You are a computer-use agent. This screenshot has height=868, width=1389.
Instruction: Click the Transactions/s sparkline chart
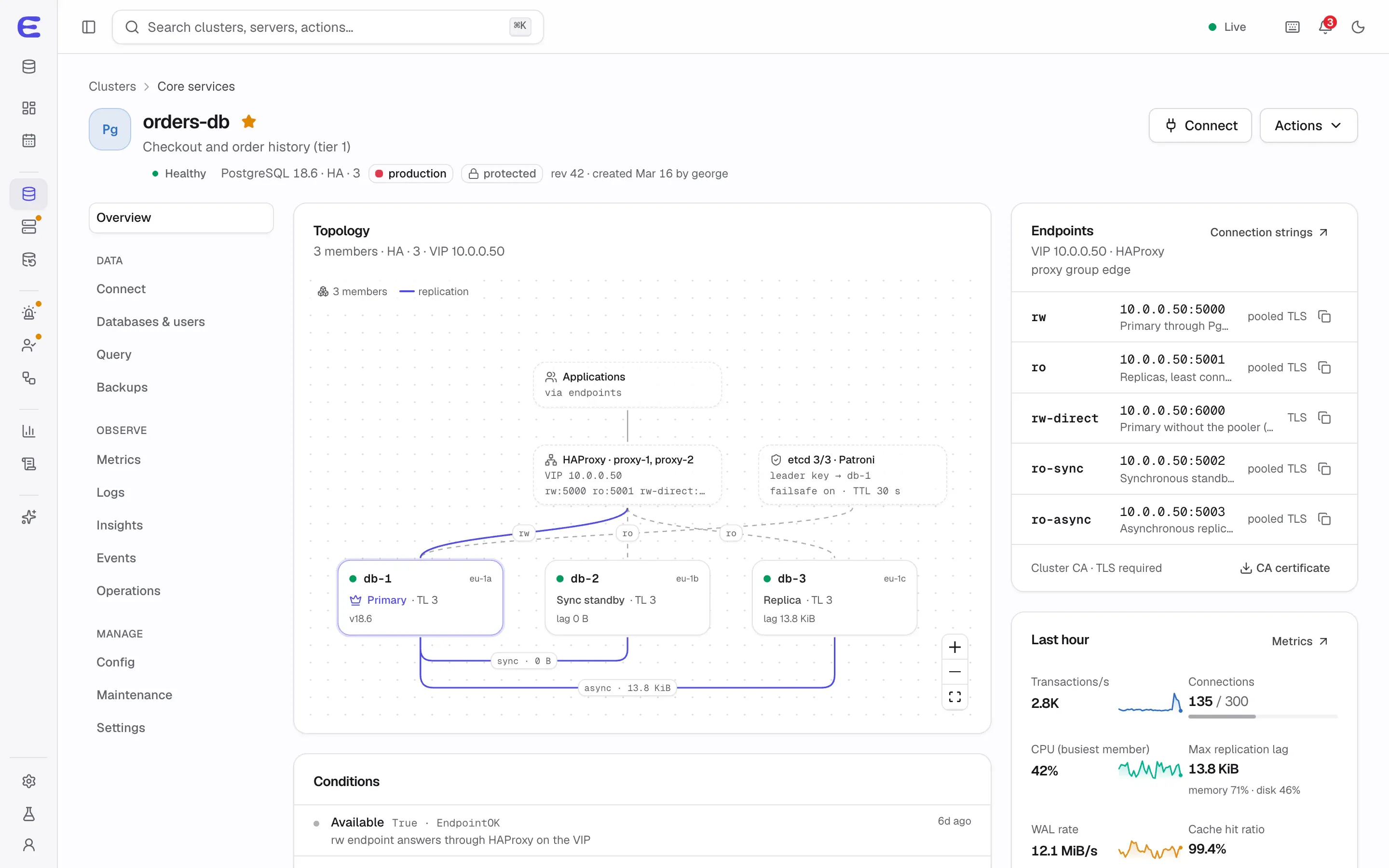pyautogui.click(x=1150, y=703)
